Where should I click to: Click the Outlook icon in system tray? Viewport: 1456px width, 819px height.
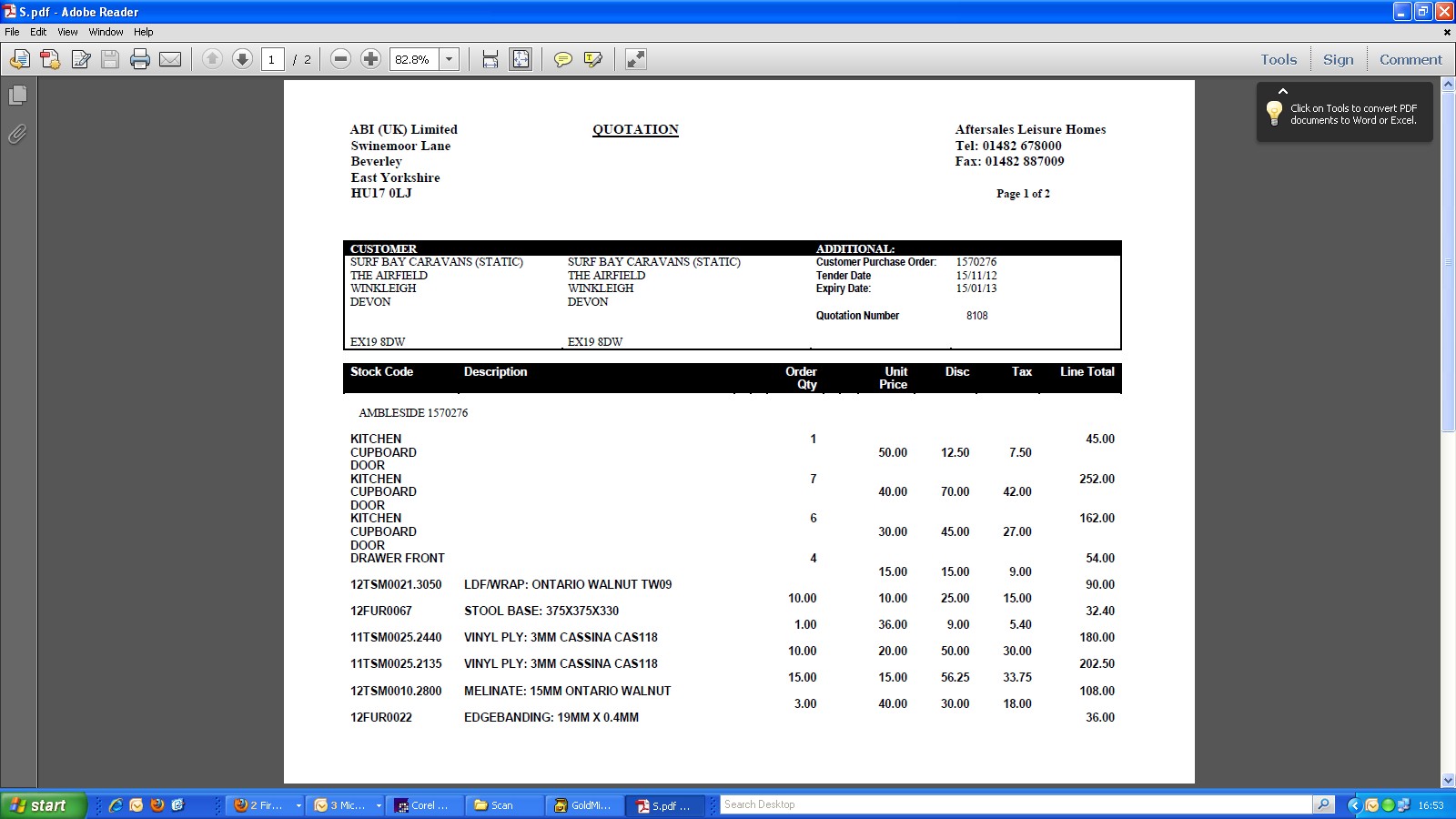click(1371, 805)
